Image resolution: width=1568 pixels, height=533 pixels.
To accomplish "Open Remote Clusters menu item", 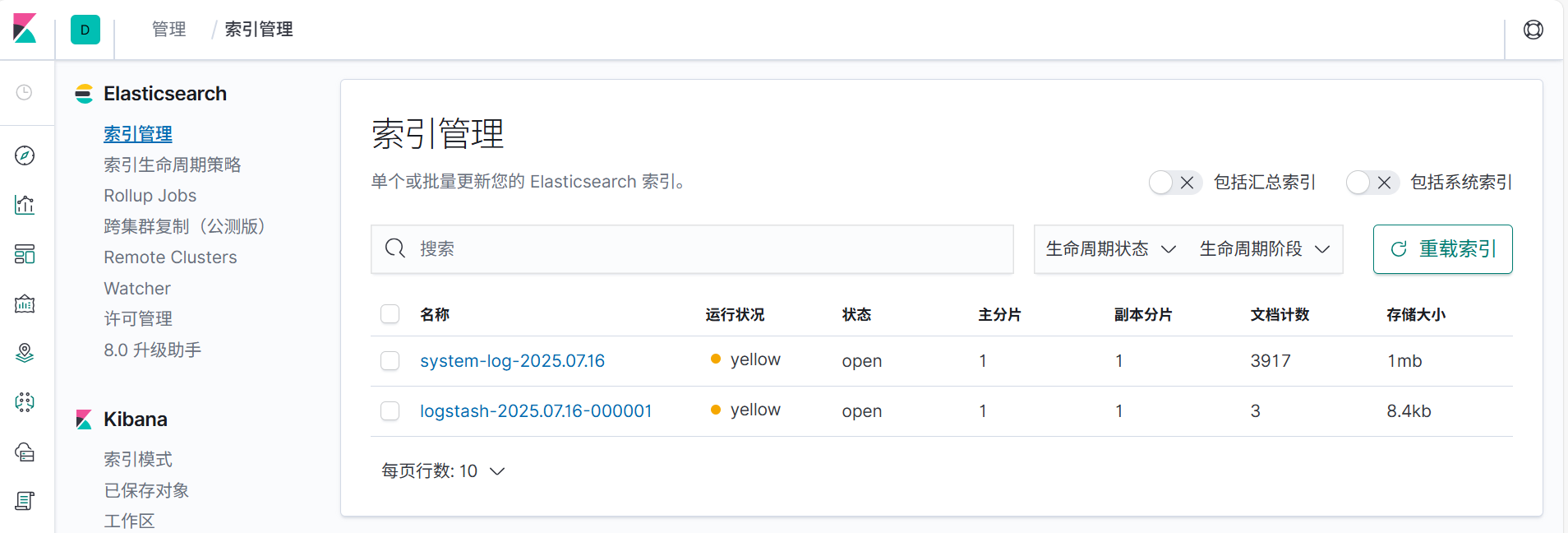I will click(170, 257).
